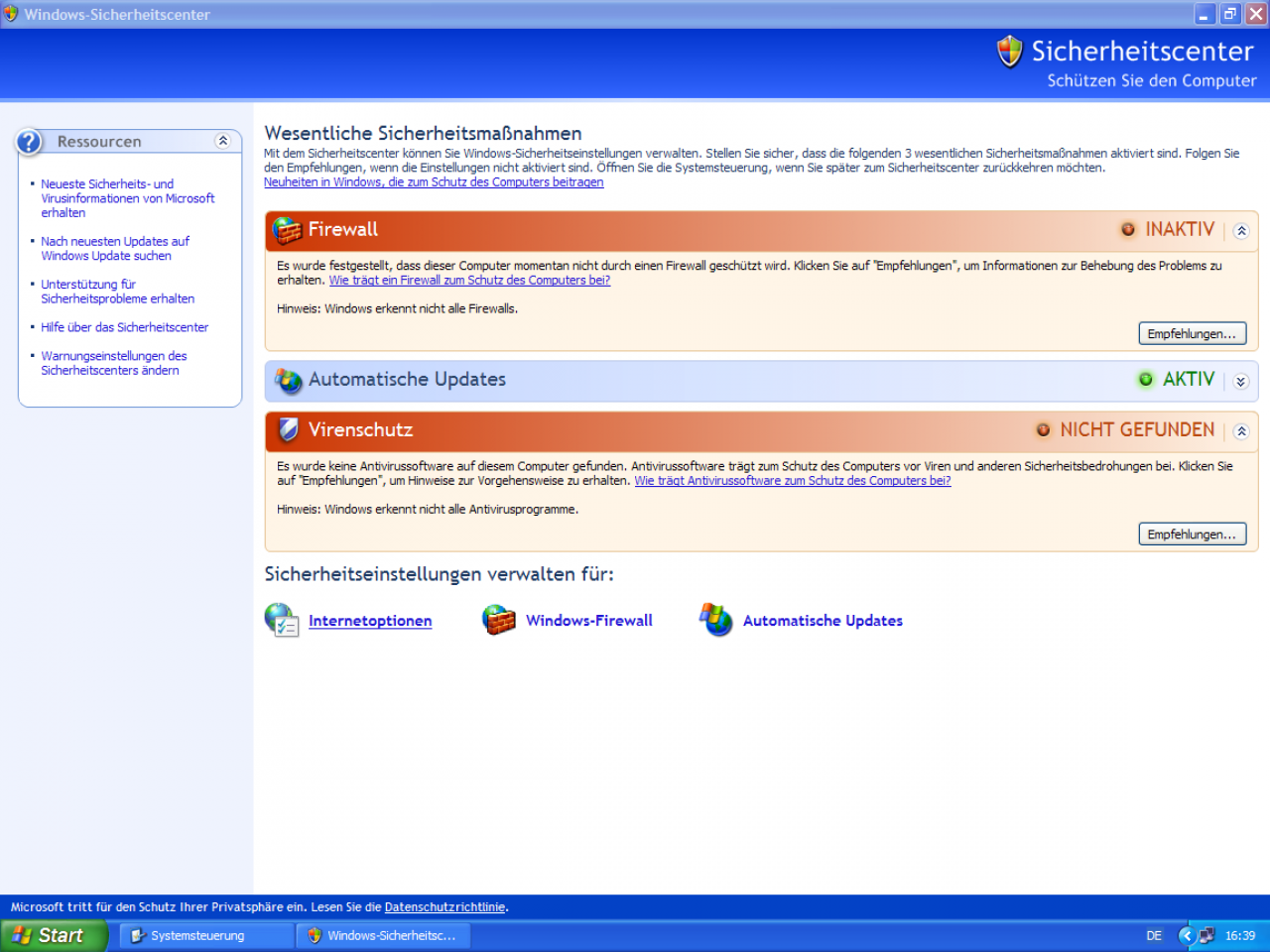Open Hilfe über das Sicherheitscenter link

124,327
